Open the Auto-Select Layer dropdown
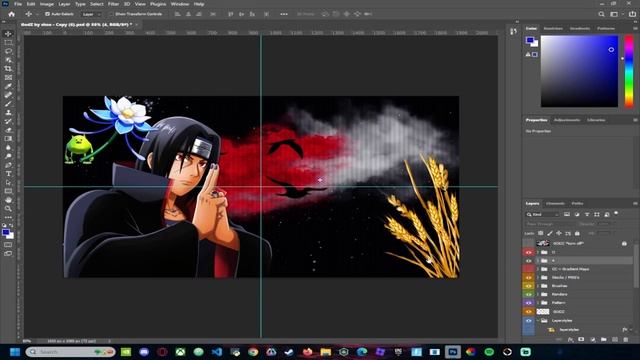The height and width of the screenshot is (360, 640). (x=91, y=14)
